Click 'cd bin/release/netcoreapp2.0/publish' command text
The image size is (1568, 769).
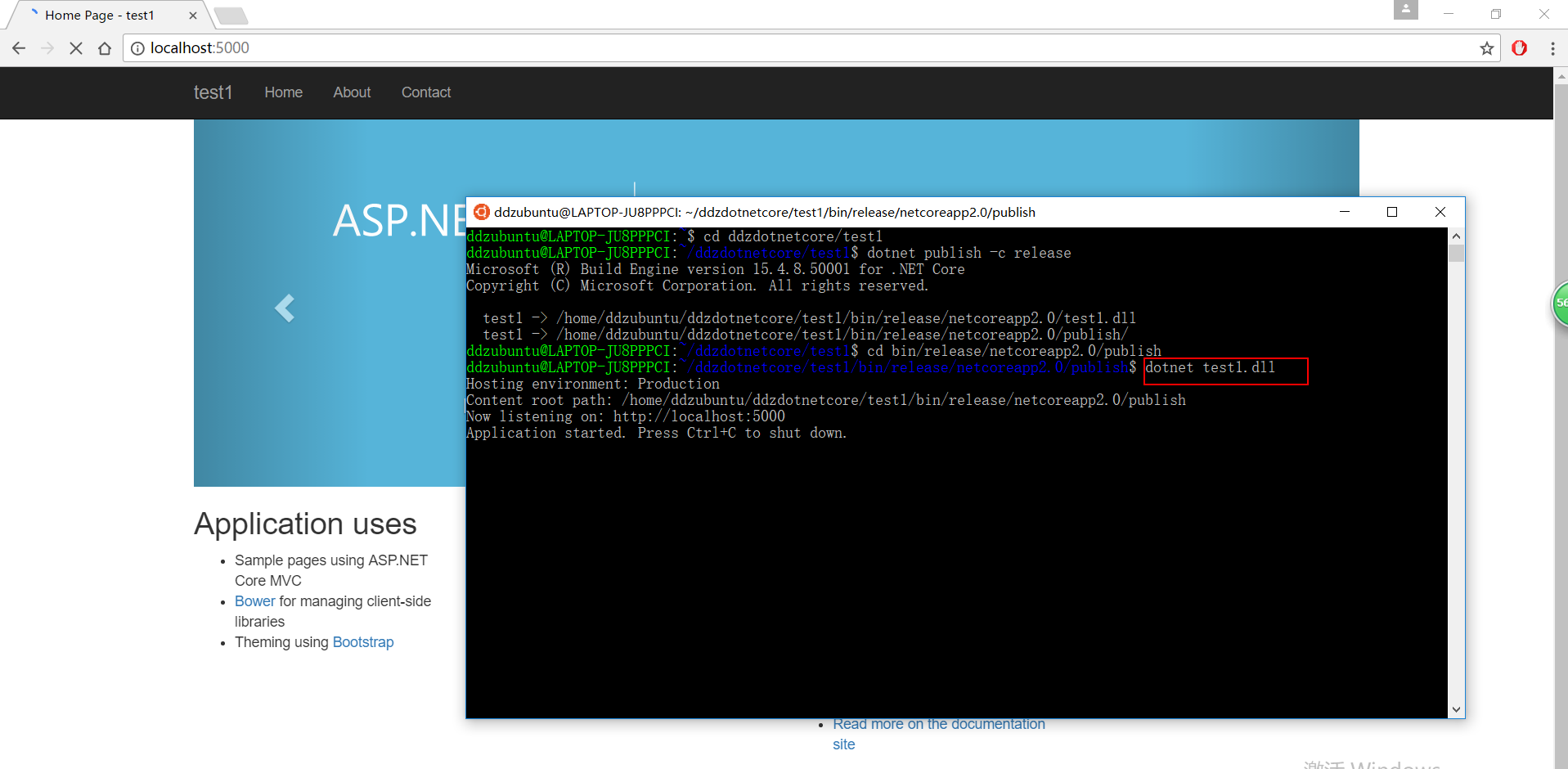click(1014, 351)
